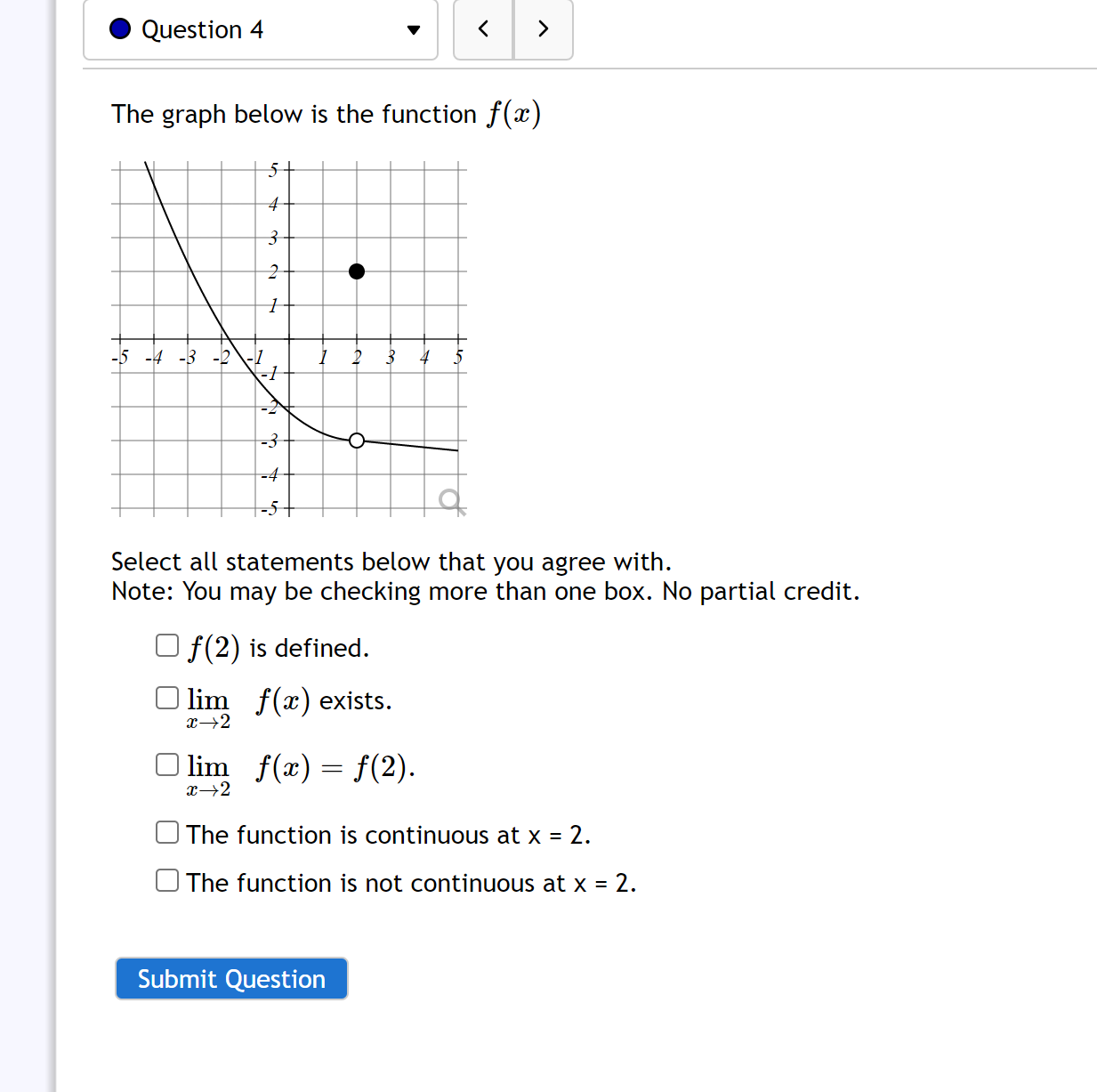Select the Question 4 header label
This screenshot has height=1092, width=1097.
(201, 29)
